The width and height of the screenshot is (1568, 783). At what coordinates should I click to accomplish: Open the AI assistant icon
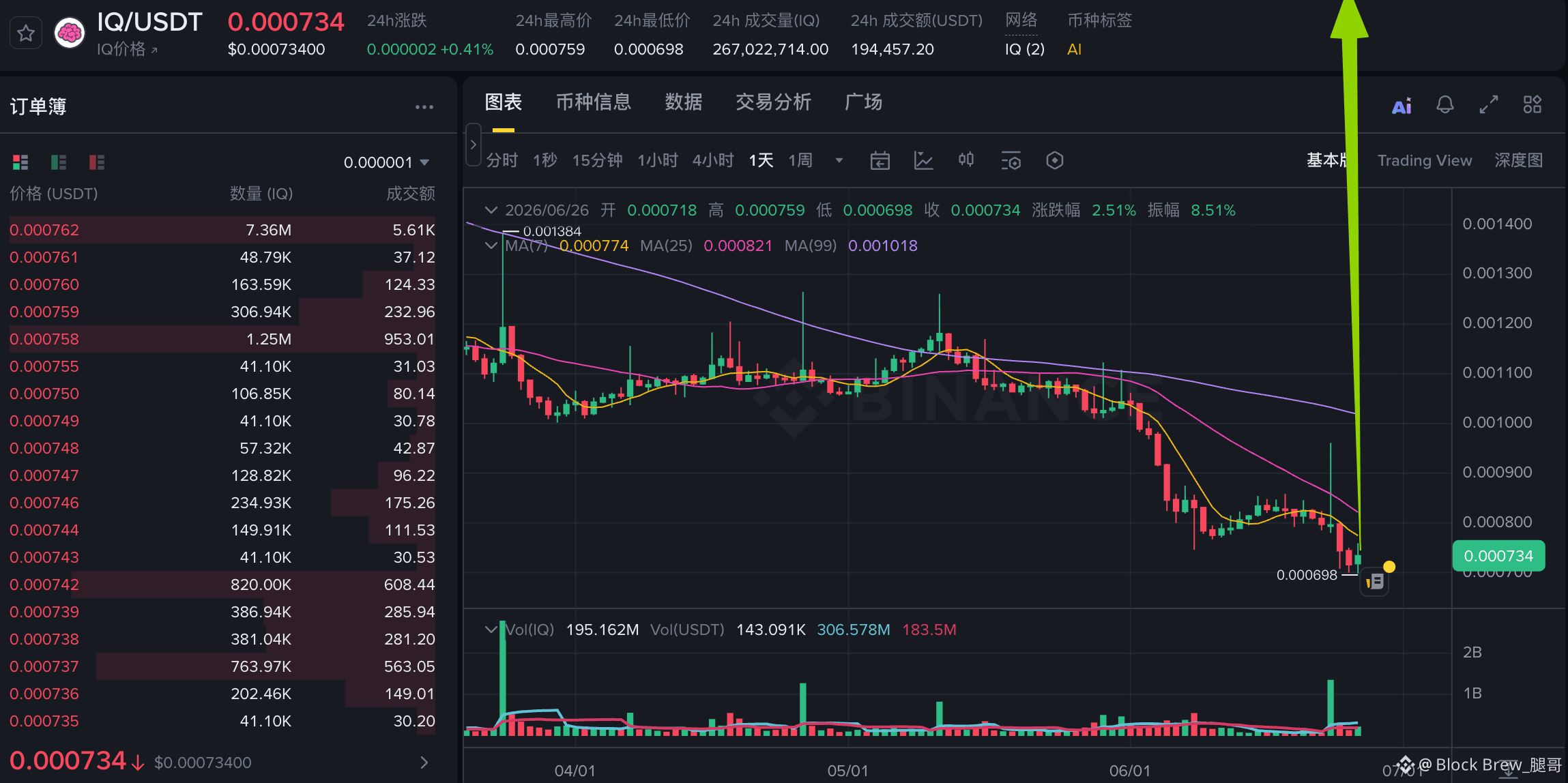1402,106
